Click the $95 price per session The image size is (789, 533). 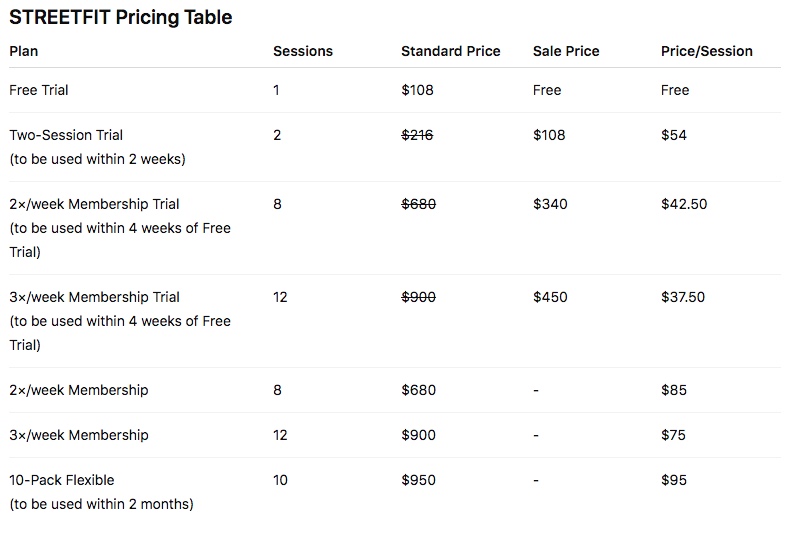click(674, 480)
